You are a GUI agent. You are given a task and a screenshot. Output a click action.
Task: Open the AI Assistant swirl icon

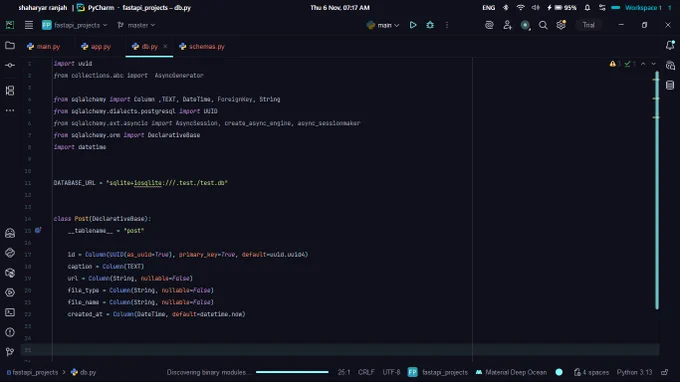pos(489,25)
